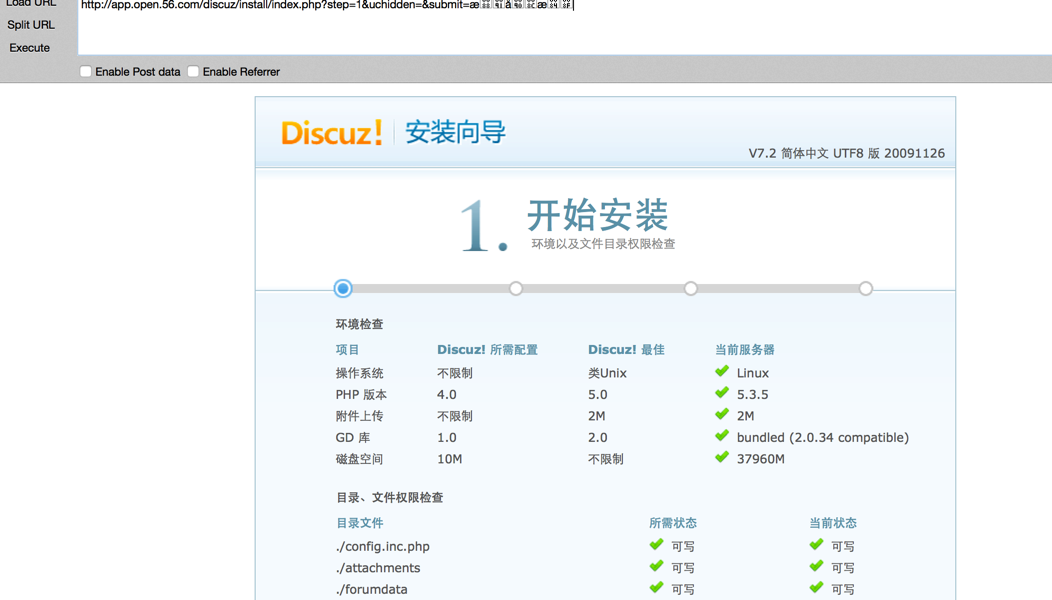Screen dimensions: 1052x600
Task: Click inside the HackBar URL field
Action: coord(565,27)
